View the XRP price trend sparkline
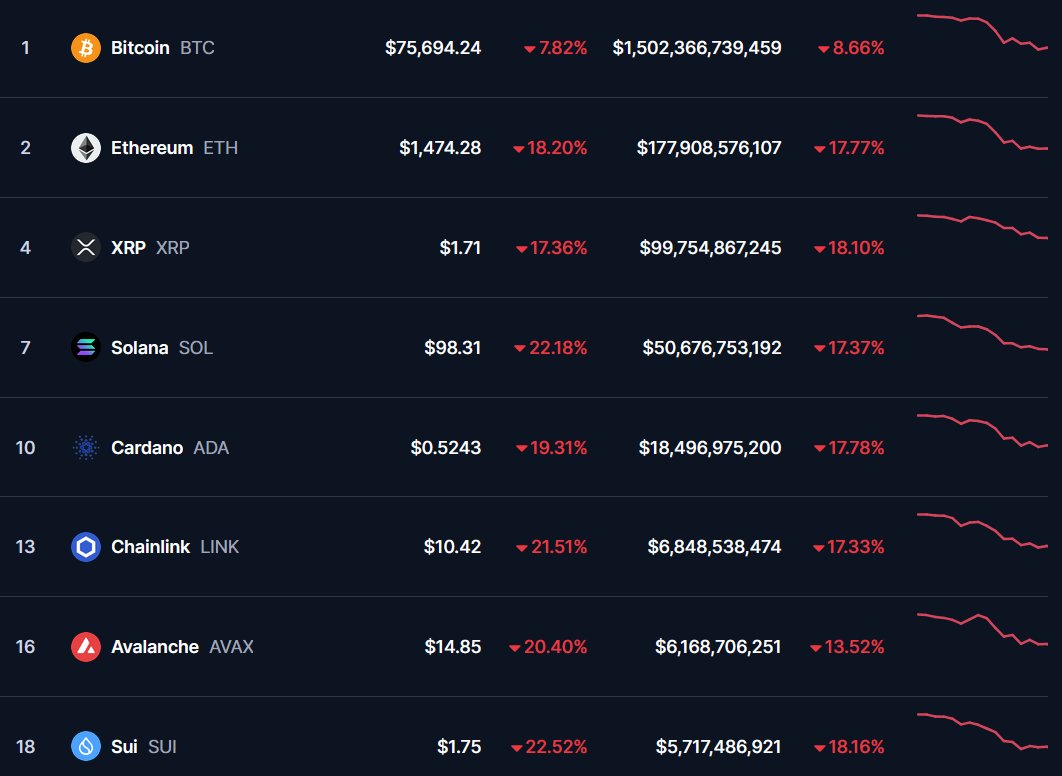This screenshot has width=1062, height=776. click(x=982, y=227)
